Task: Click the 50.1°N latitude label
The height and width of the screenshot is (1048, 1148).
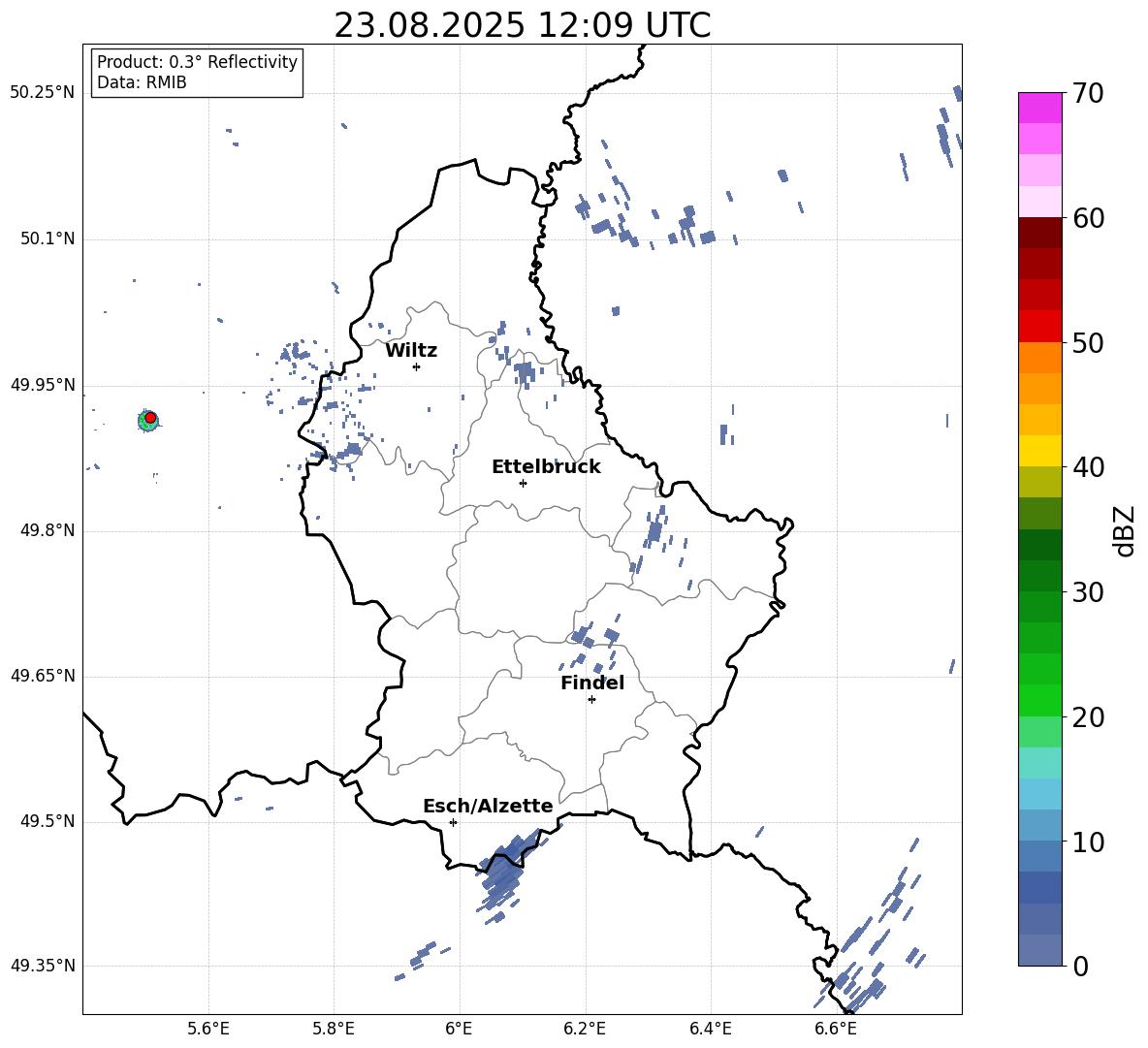Action: coord(48,238)
